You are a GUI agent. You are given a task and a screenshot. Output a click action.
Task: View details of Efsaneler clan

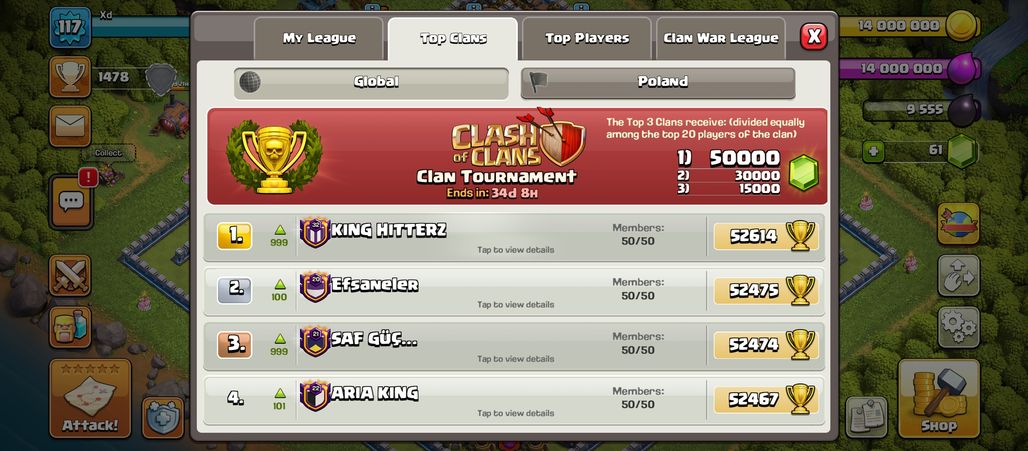(514, 290)
